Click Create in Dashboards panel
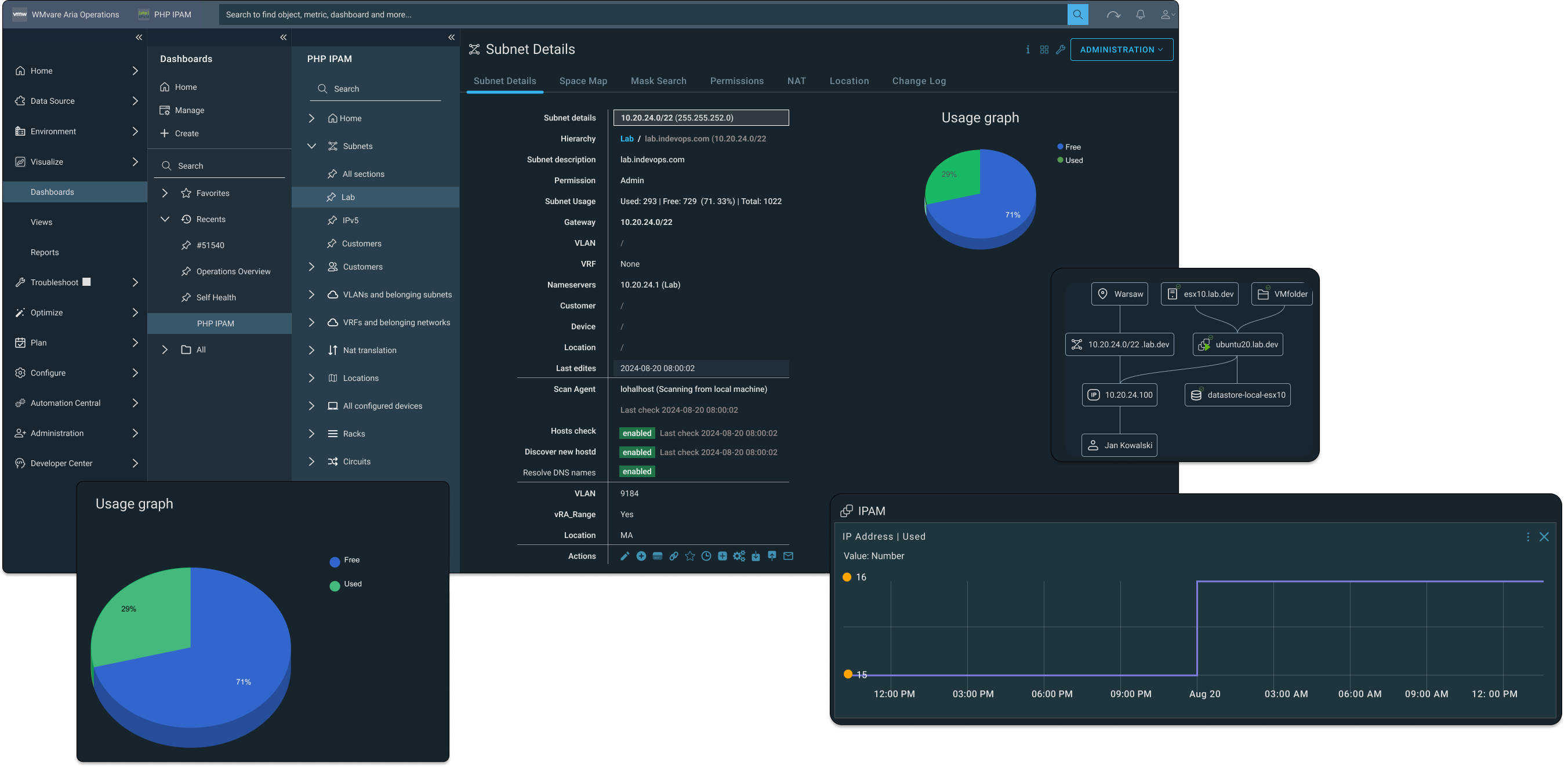This screenshot has width=1568, height=767. tap(179, 133)
